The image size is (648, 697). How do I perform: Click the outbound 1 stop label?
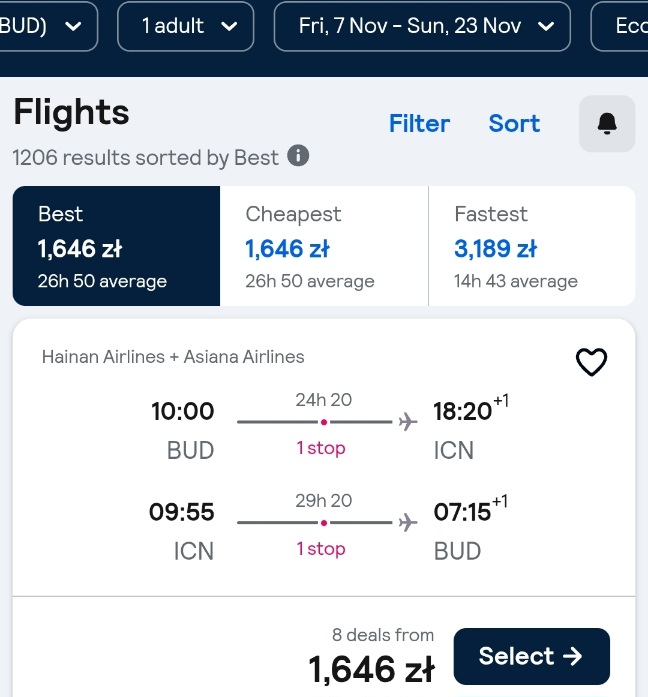(321, 448)
